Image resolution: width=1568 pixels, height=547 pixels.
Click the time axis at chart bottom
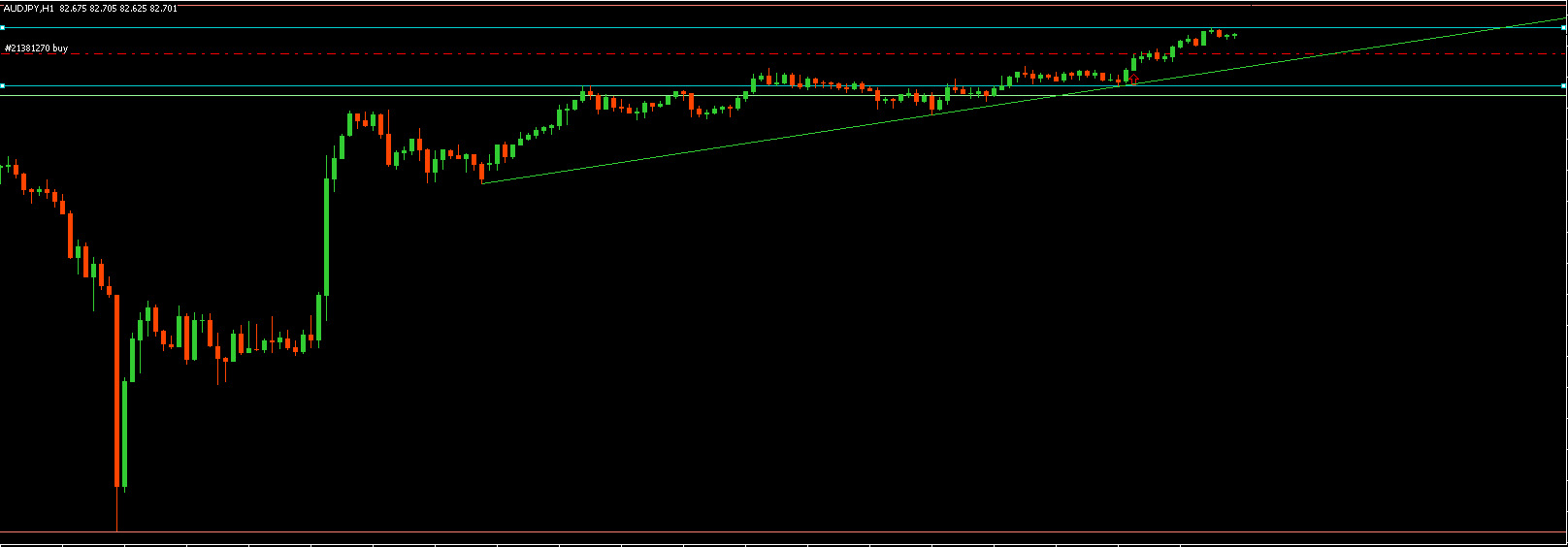coord(776,544)
